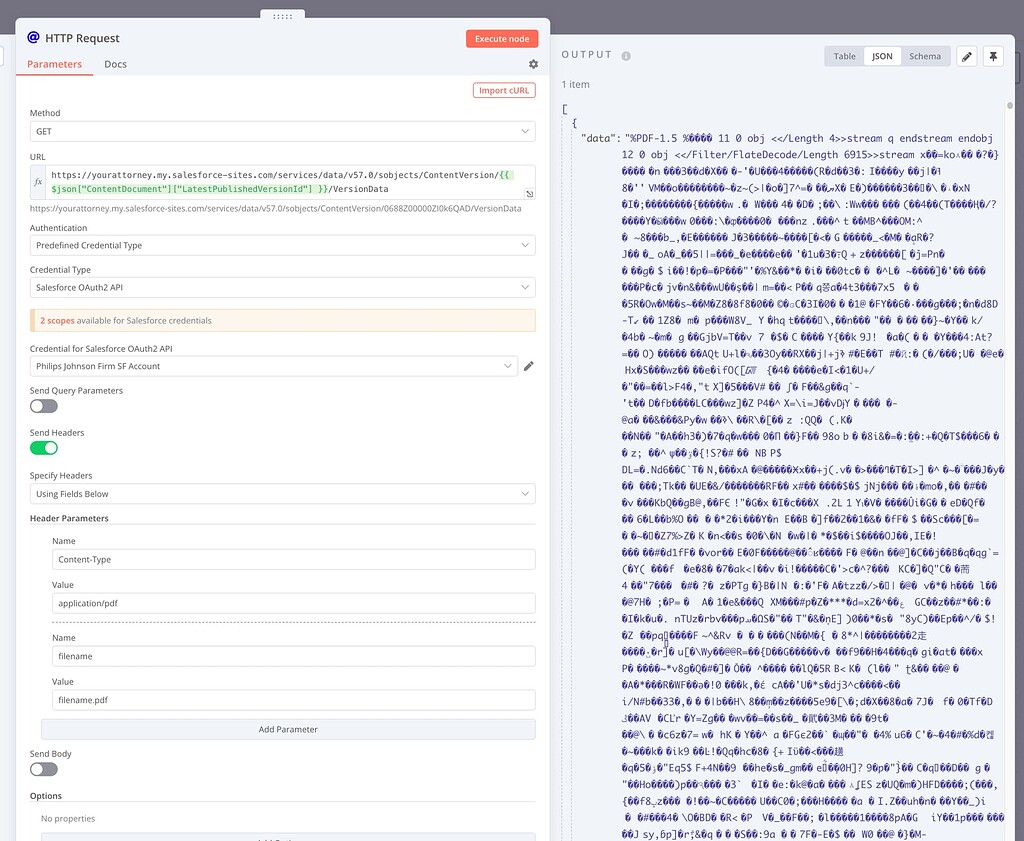
Task: Open the node settings gear icon
Action: tap(533, 63)
